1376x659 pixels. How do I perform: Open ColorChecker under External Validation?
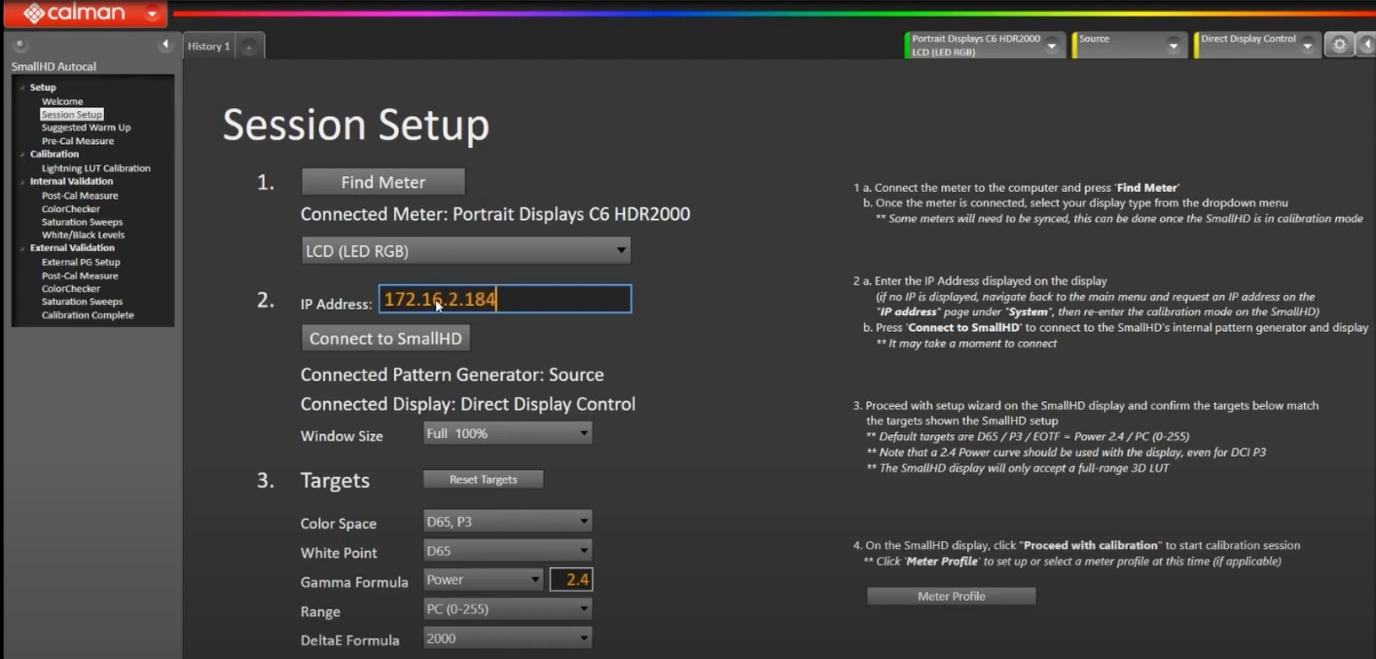71,288
